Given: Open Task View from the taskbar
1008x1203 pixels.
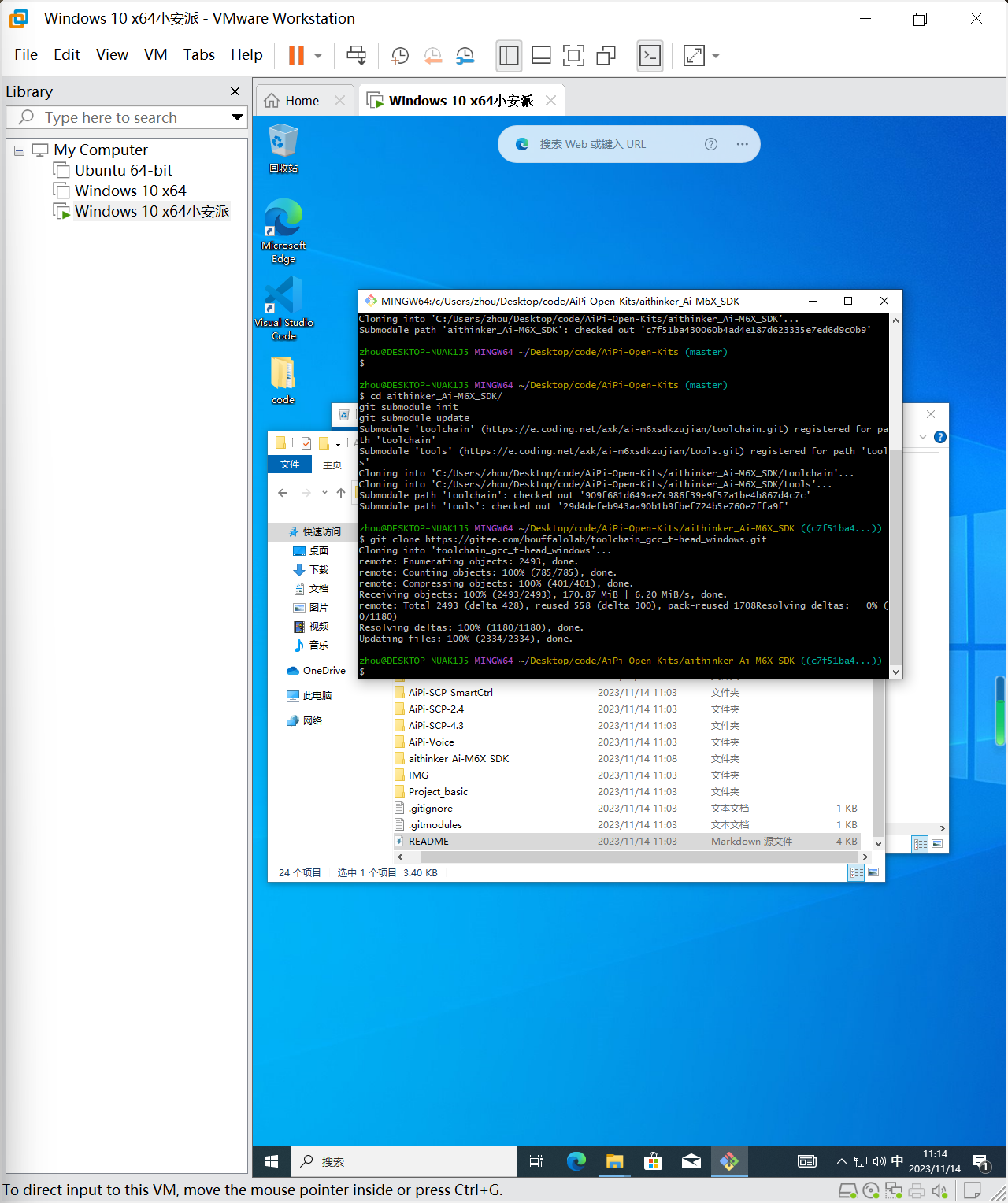Looking at the screenshot, I should tap(536, 1161).
